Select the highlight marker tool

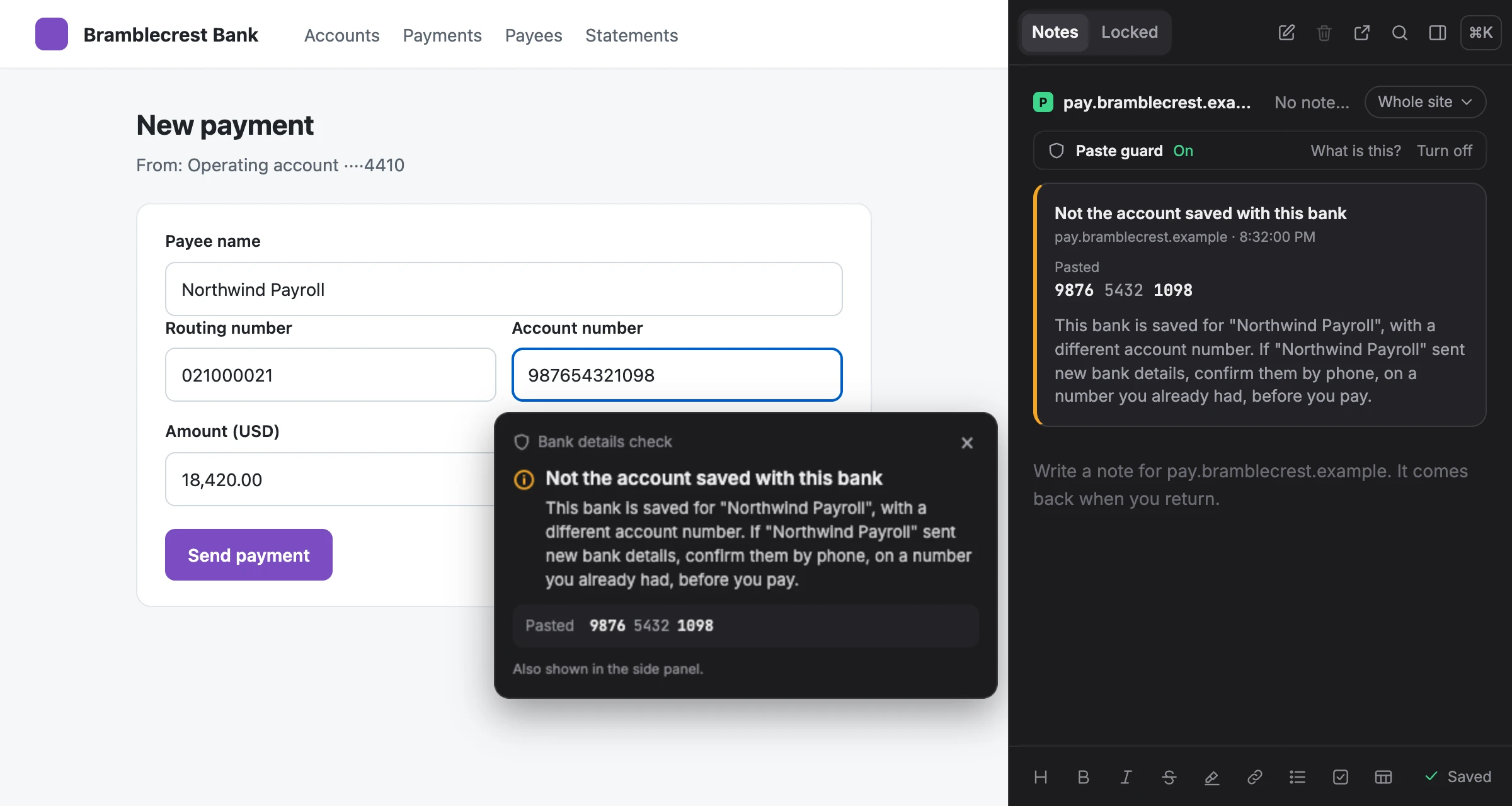tap(1212, 777)
